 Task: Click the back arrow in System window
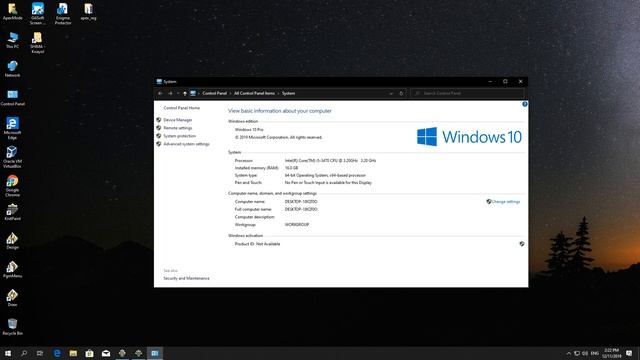(160, 93)
